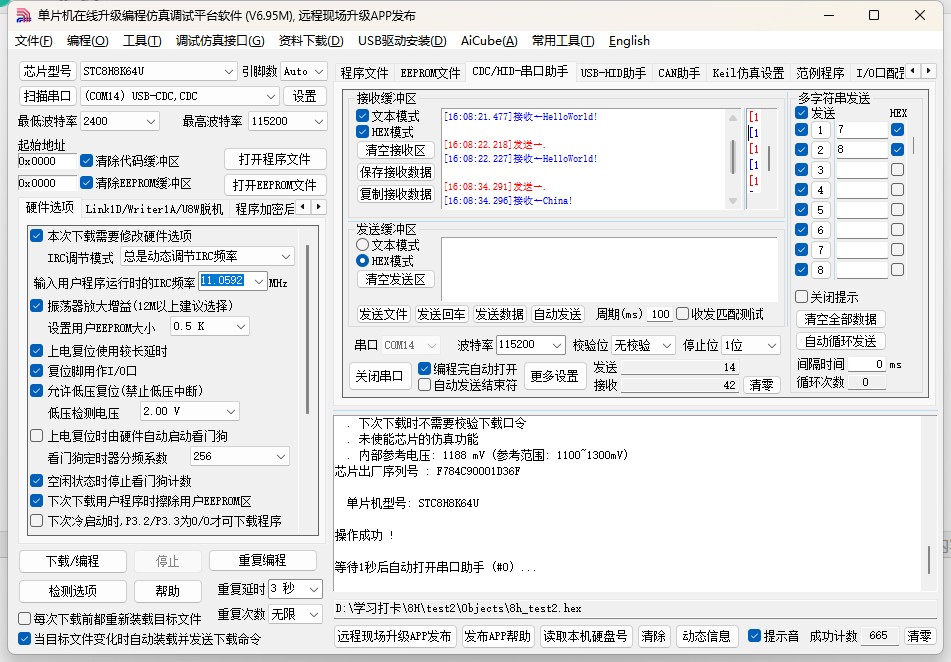Open the Keil仿真设置 tab

pos(748,73)
